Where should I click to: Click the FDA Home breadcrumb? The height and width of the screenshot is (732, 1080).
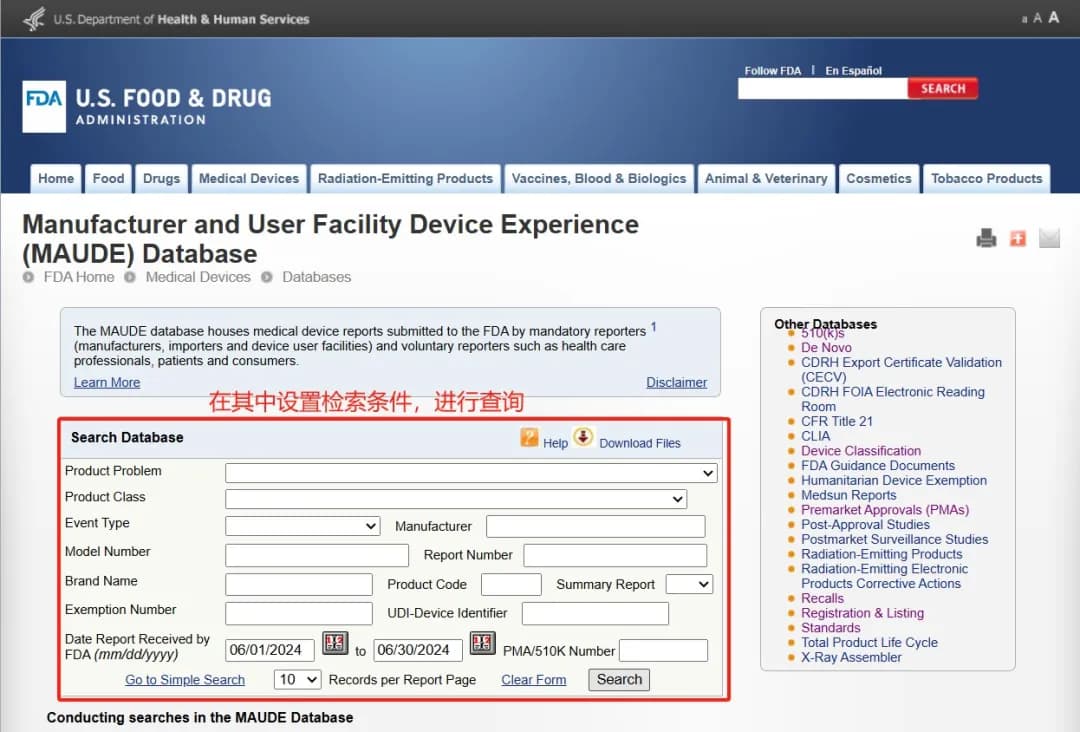click(79, 277)
